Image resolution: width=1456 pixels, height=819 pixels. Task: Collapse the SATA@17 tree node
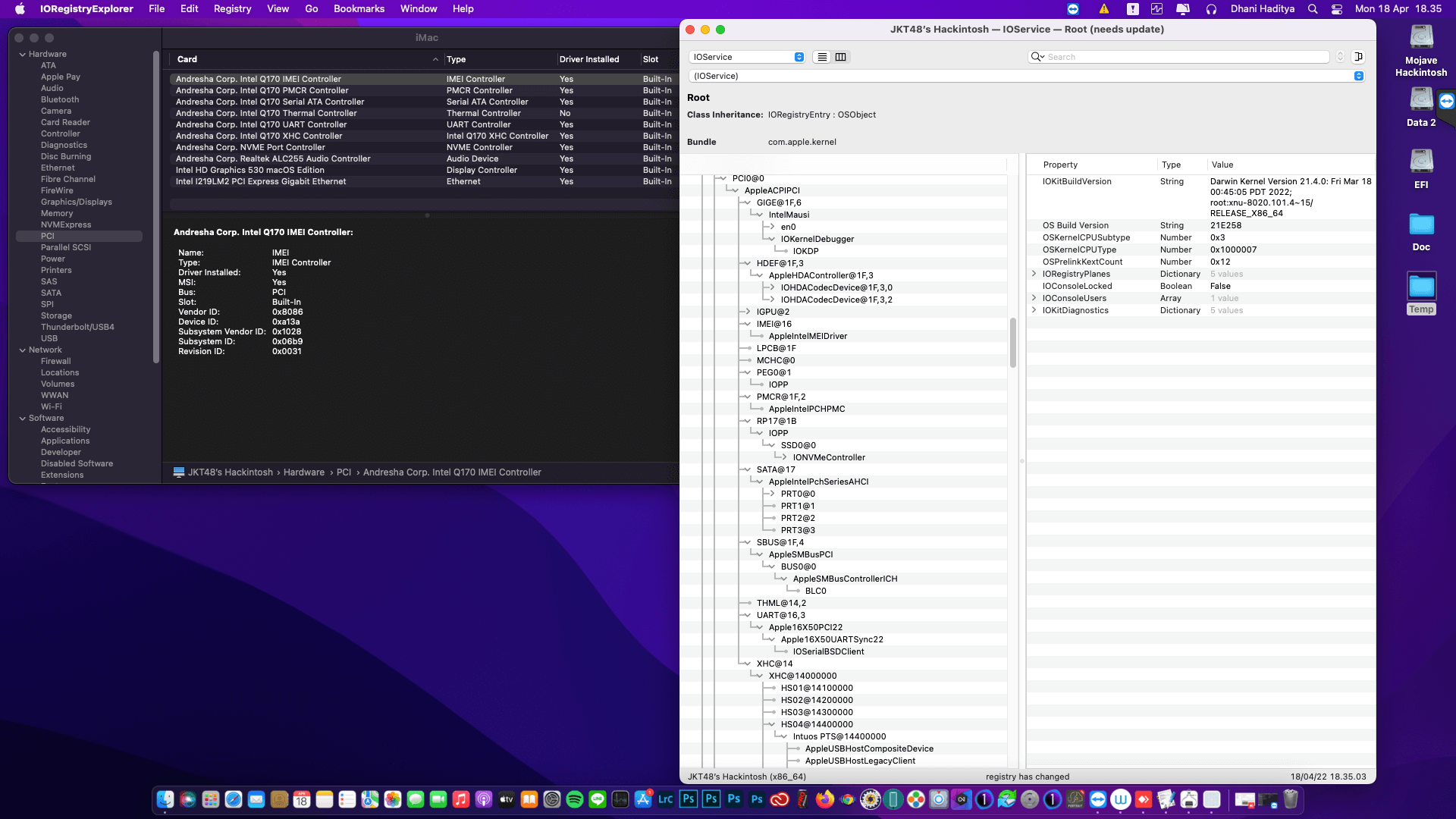tap(748, 469)
